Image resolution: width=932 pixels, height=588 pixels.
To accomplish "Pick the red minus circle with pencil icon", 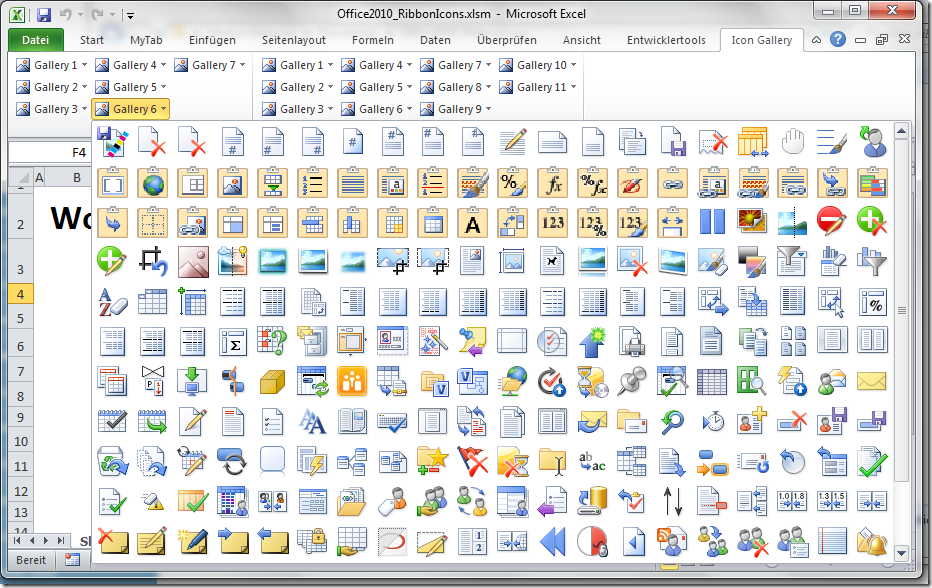I will click(x=832, y=222).
